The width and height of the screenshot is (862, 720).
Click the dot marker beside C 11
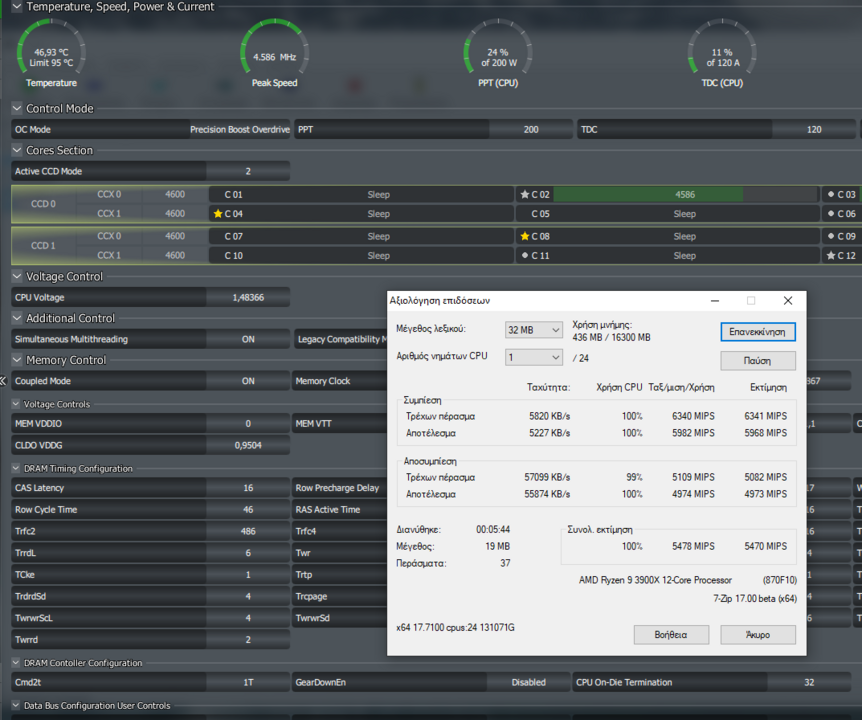pyautogui.click(x=525, y=256)
